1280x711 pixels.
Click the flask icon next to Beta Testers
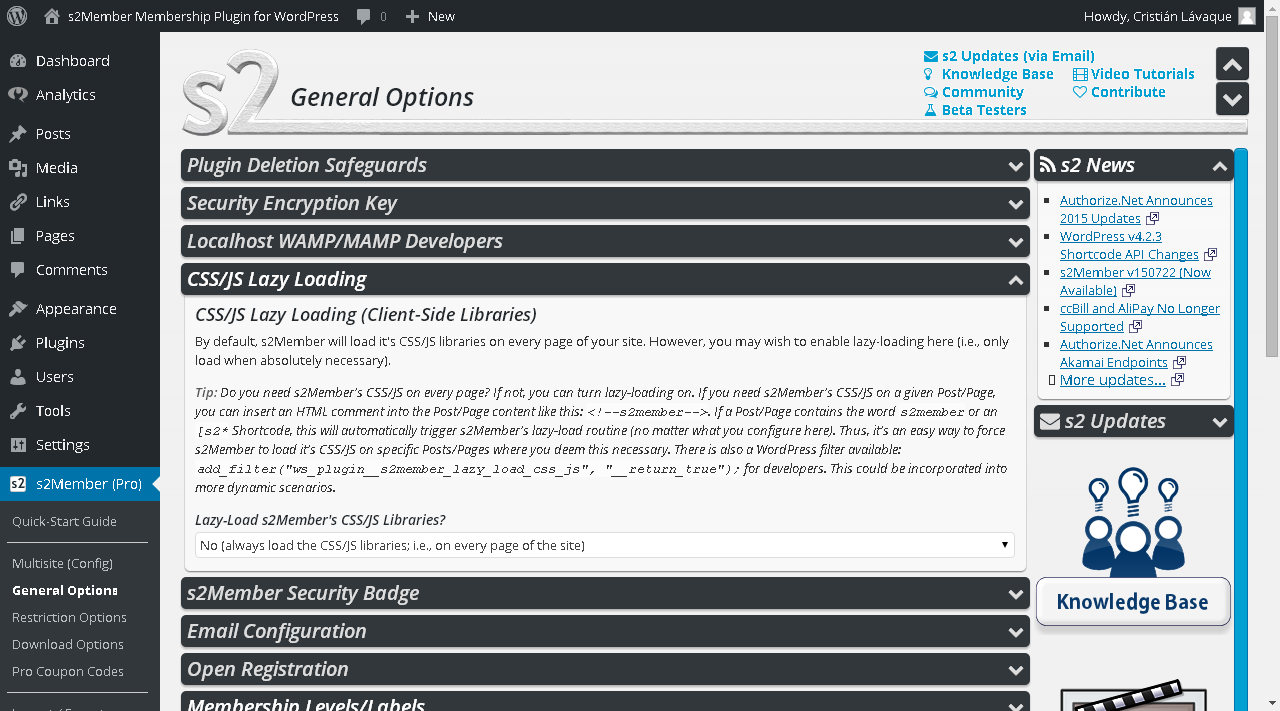(930, 110)
